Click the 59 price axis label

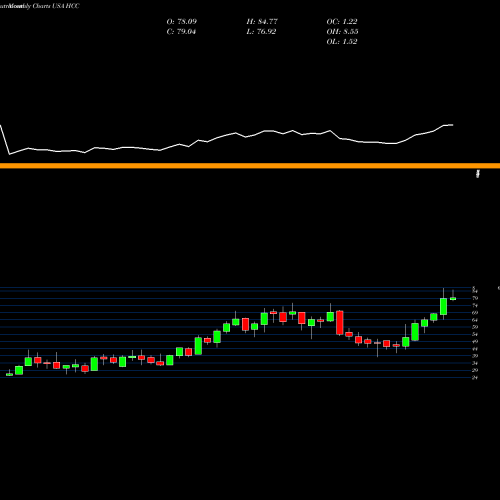tap(475, 327)
